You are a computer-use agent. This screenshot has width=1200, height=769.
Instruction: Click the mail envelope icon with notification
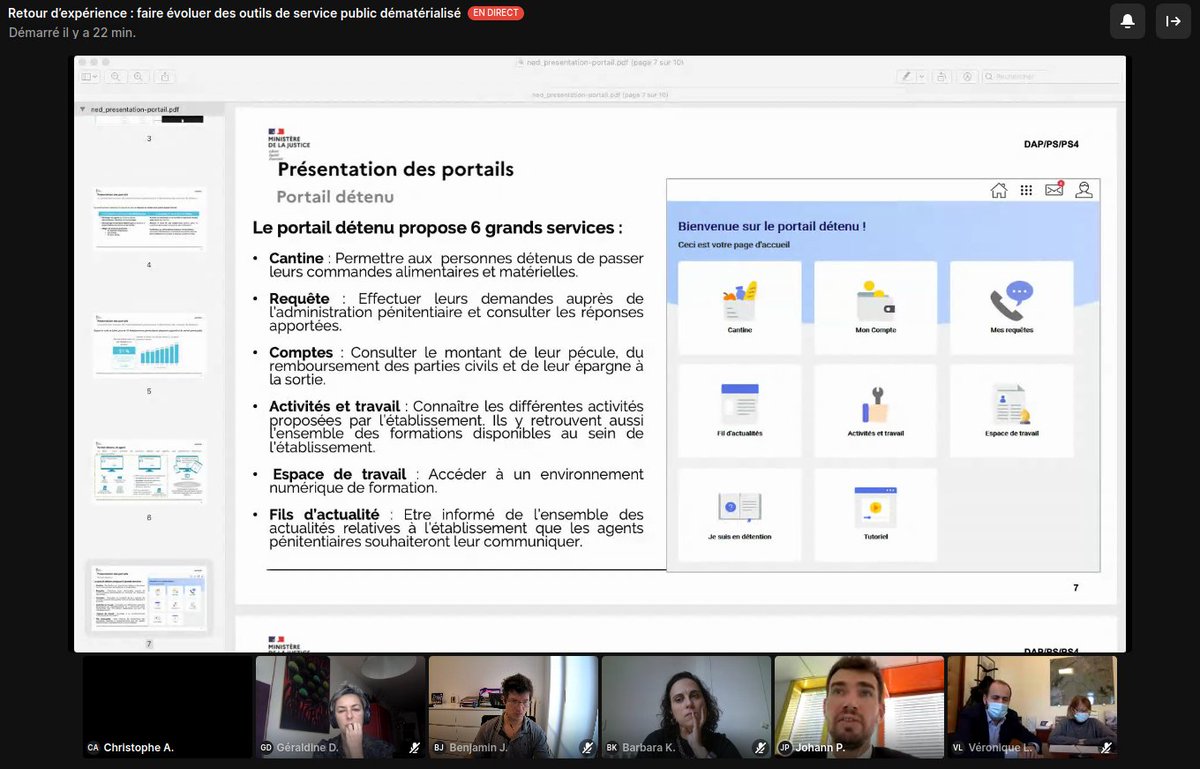1054,189
